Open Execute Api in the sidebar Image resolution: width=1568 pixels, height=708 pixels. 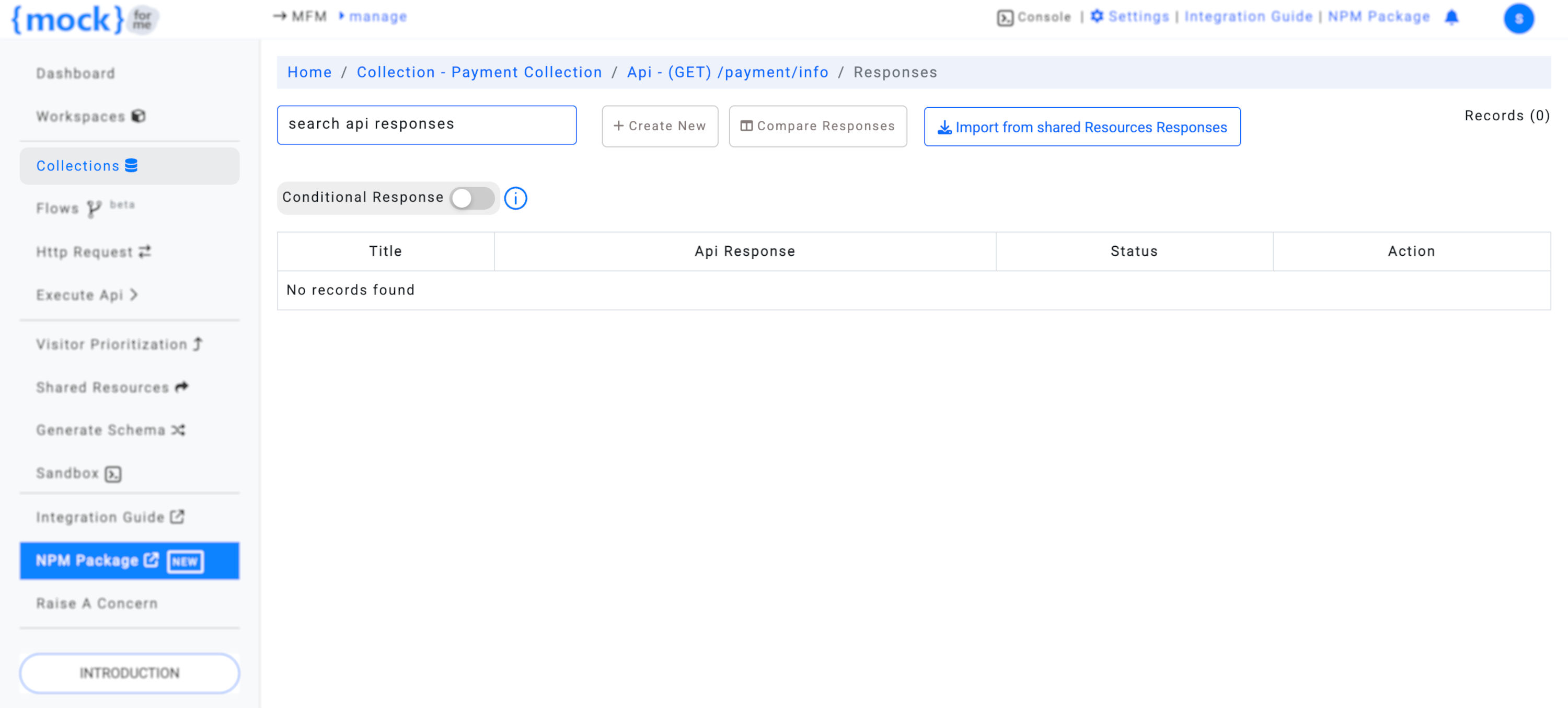pyautogui.click(x=86, y=294)
